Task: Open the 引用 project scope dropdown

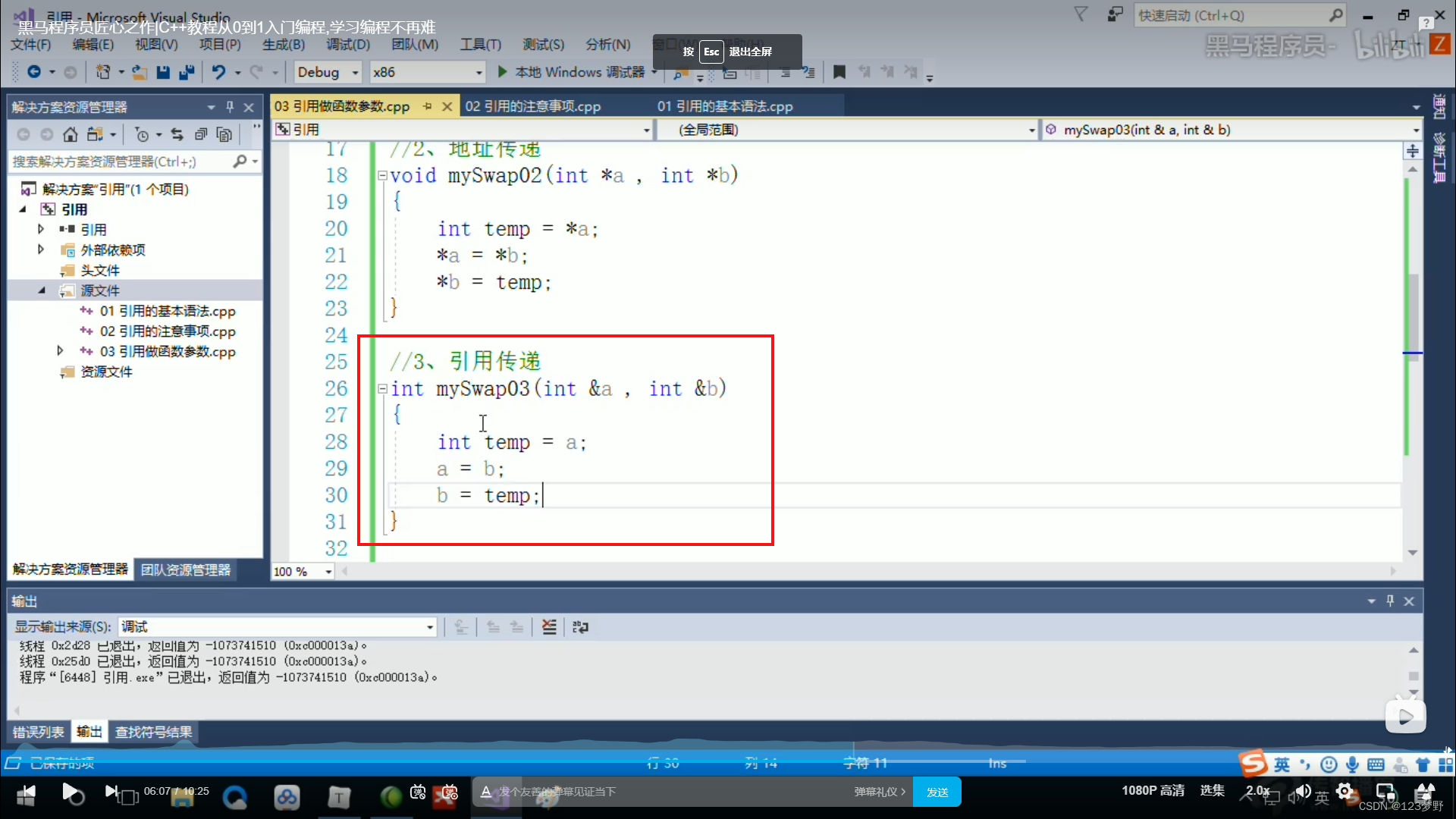Action: click(463, 130)
